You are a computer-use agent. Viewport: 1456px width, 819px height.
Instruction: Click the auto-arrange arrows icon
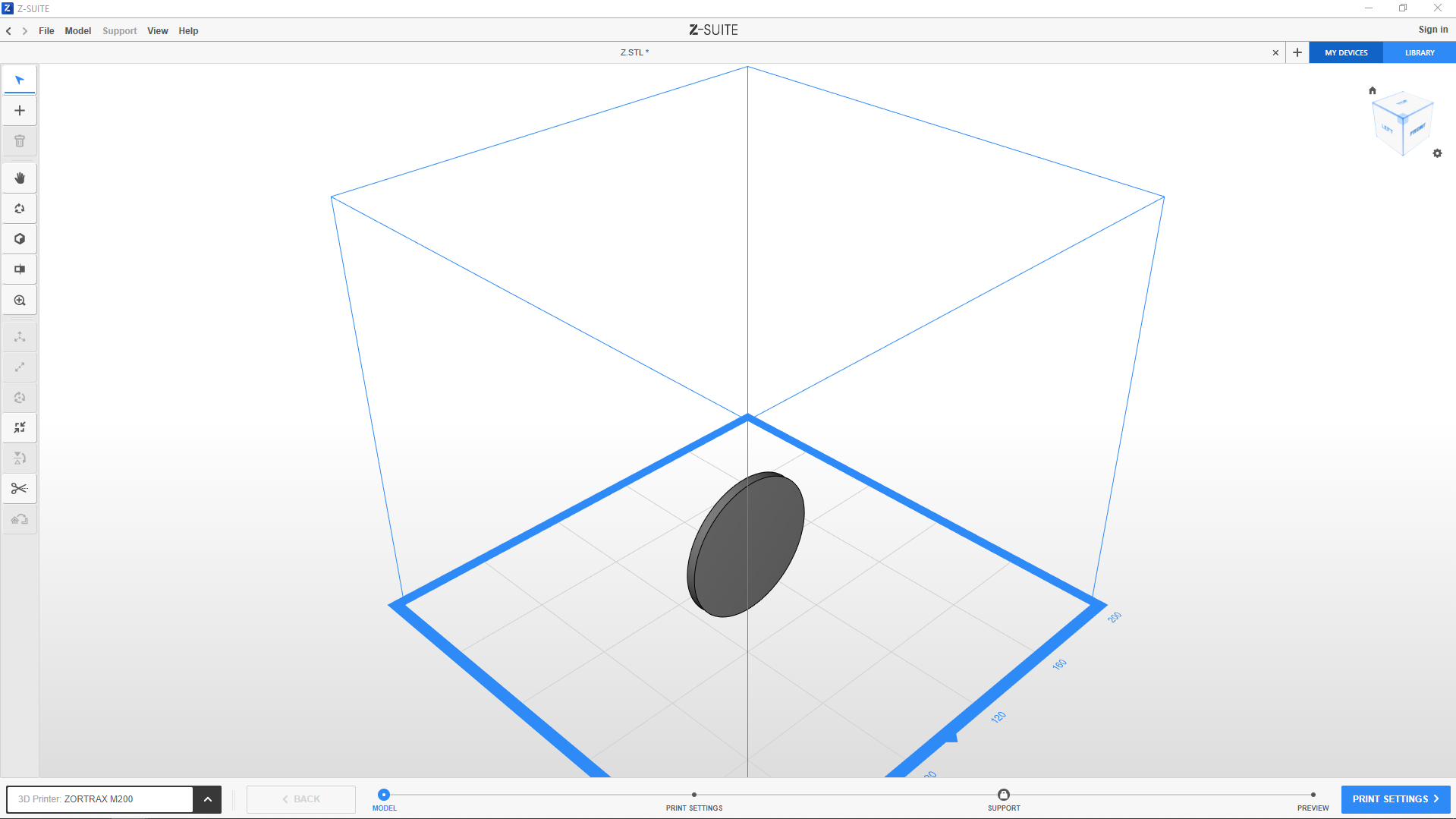[x=20, y=428]
